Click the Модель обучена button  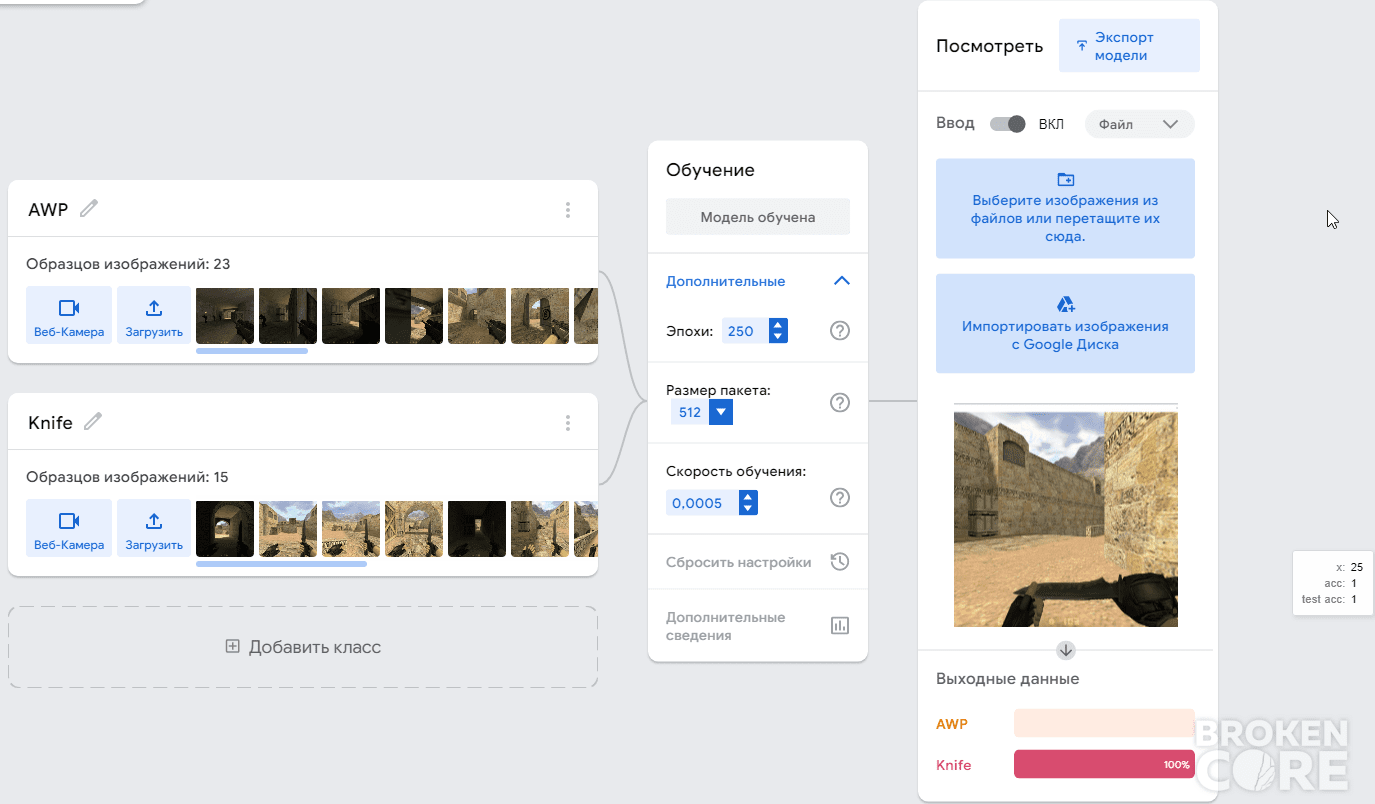coord(758,217)
